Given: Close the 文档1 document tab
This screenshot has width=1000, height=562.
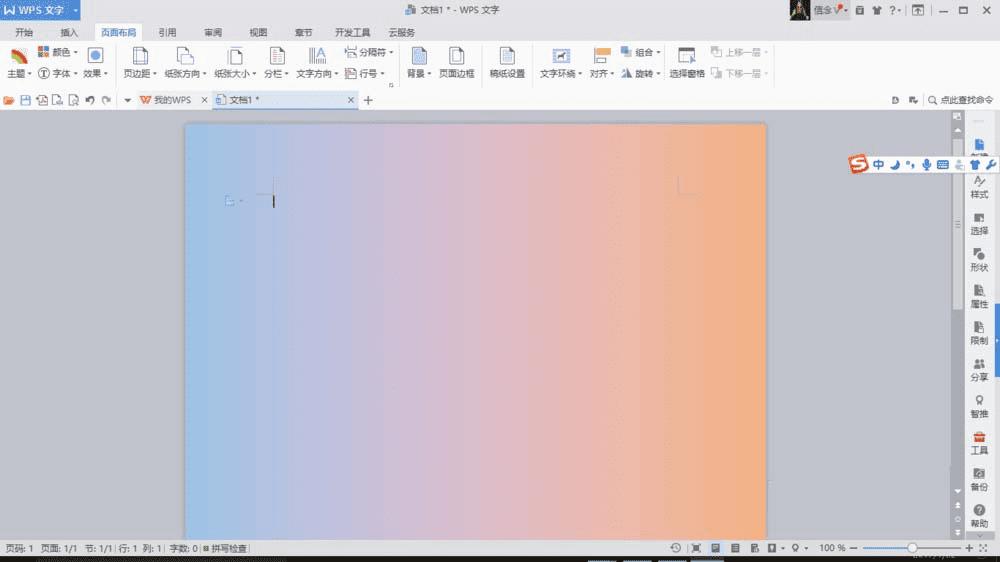Looking at the screenshot, I should click(351, 100).
